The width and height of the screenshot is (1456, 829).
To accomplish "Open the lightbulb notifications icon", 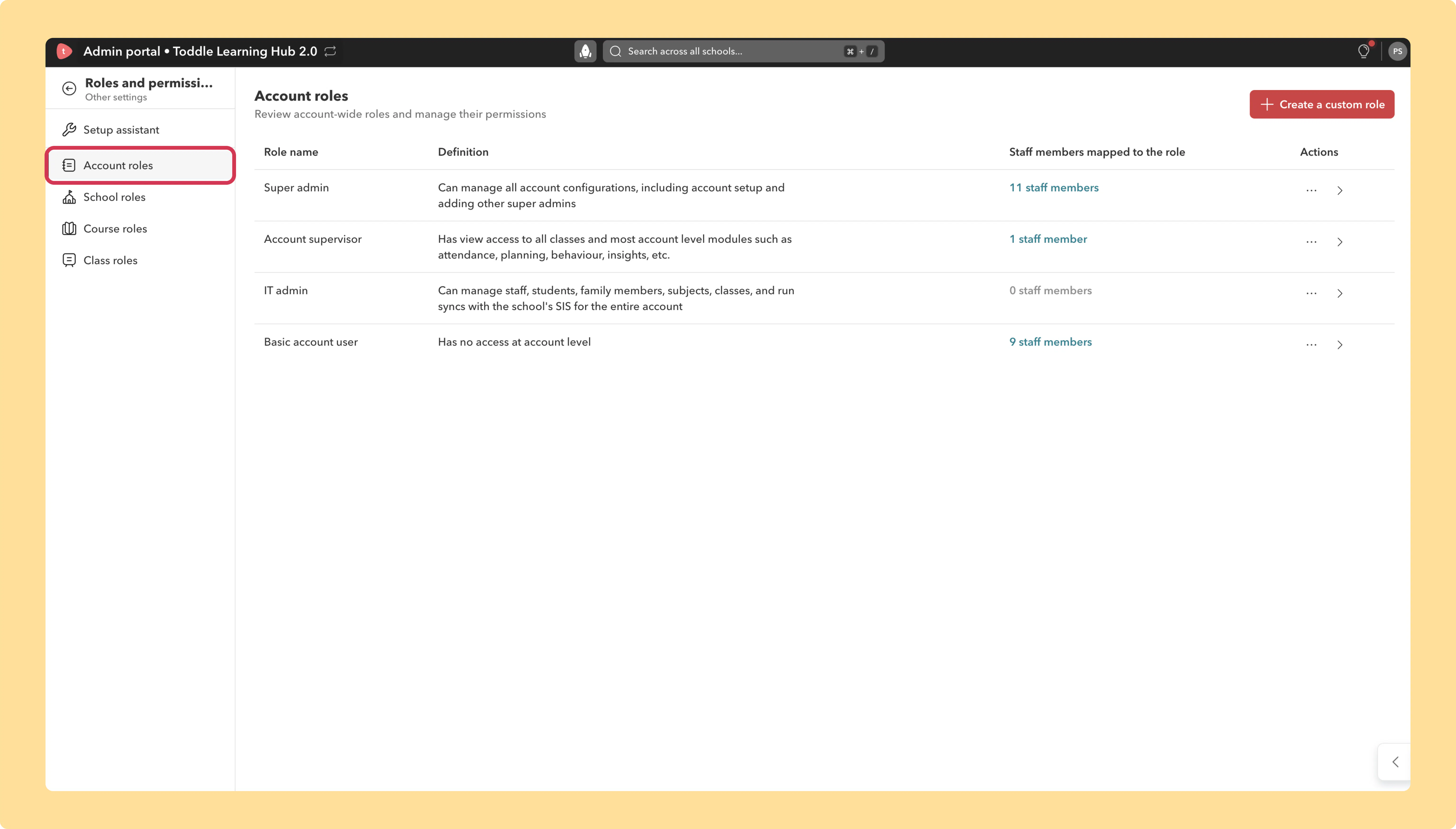I will tap(1364, 51).
